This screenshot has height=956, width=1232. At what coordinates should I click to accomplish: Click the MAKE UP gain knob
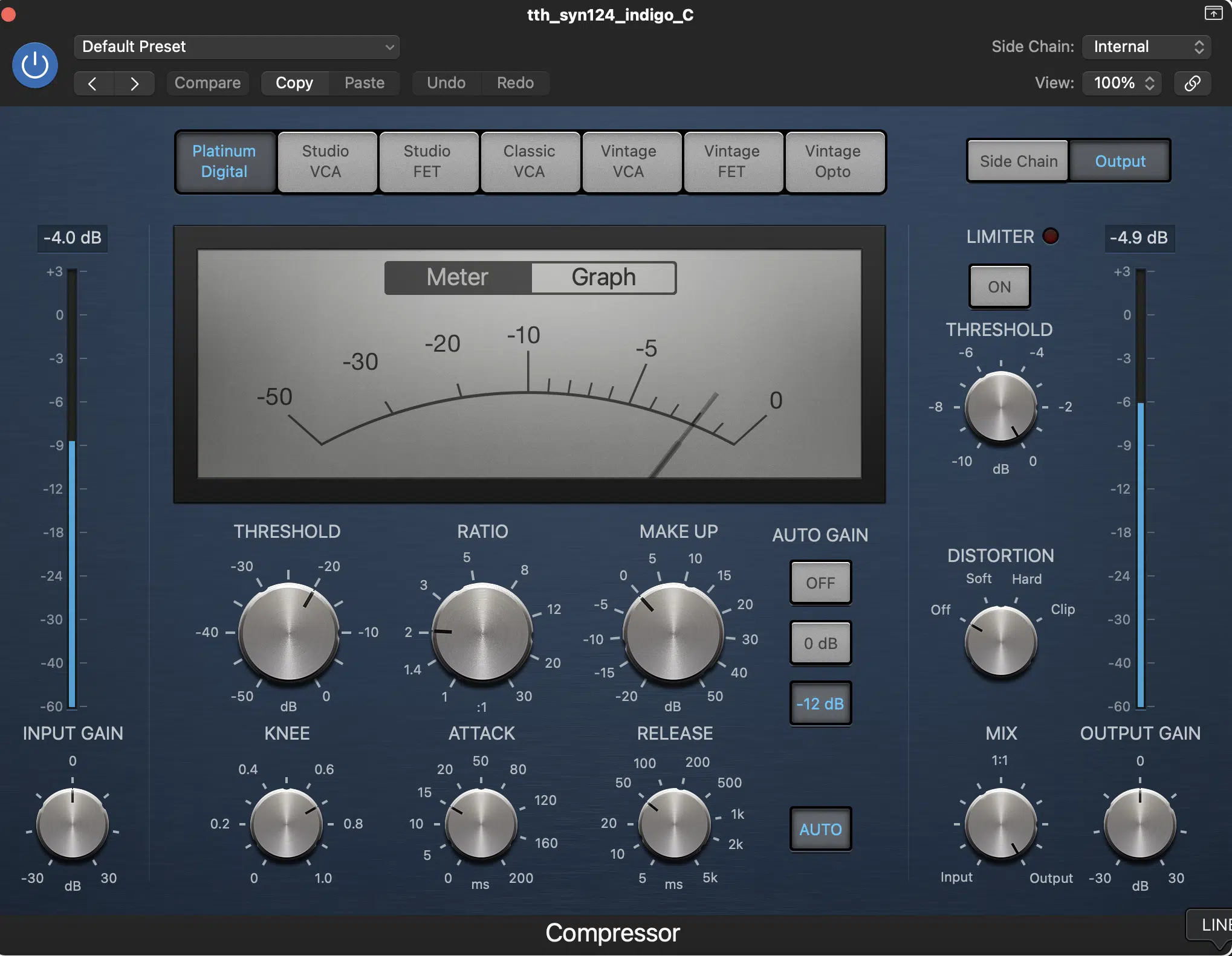tap(673, 634)
